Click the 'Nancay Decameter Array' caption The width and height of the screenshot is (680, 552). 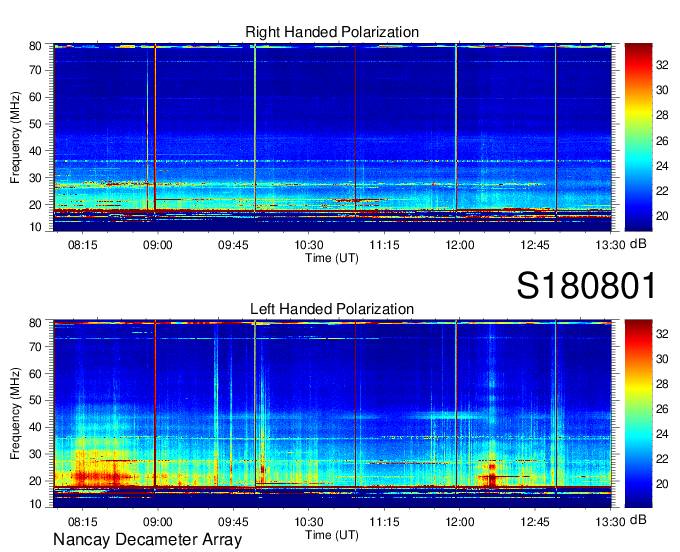[x=147, y=540]
